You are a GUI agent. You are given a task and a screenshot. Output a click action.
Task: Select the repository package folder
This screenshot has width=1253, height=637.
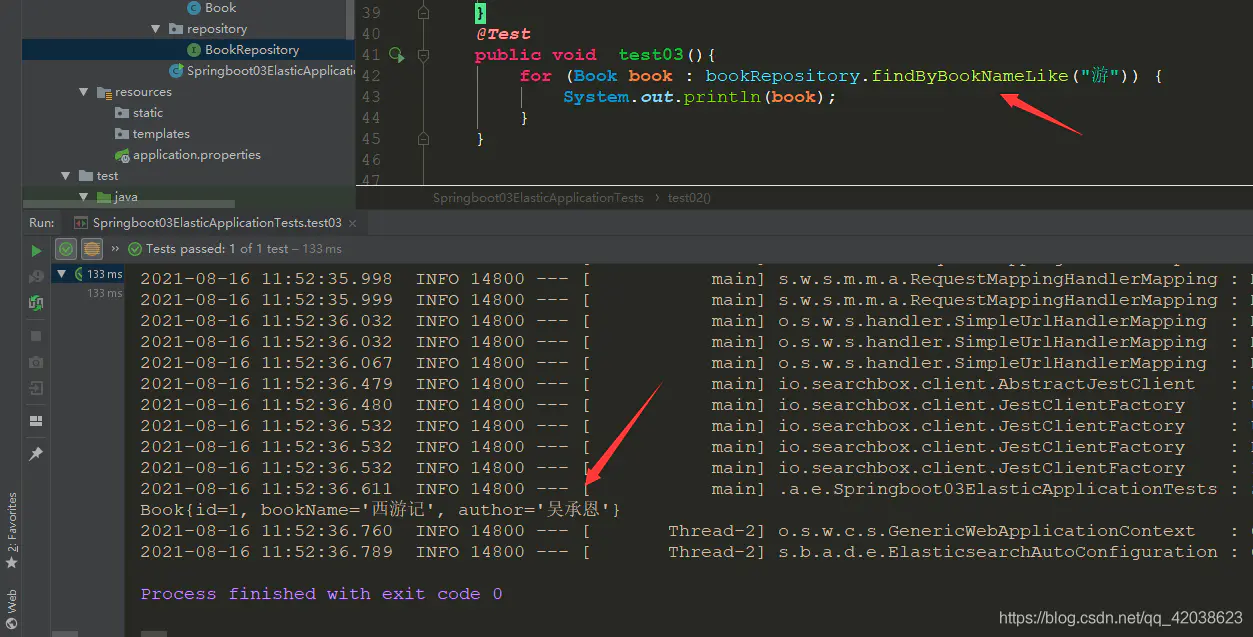pyautogui.click(x=217, y=29)
